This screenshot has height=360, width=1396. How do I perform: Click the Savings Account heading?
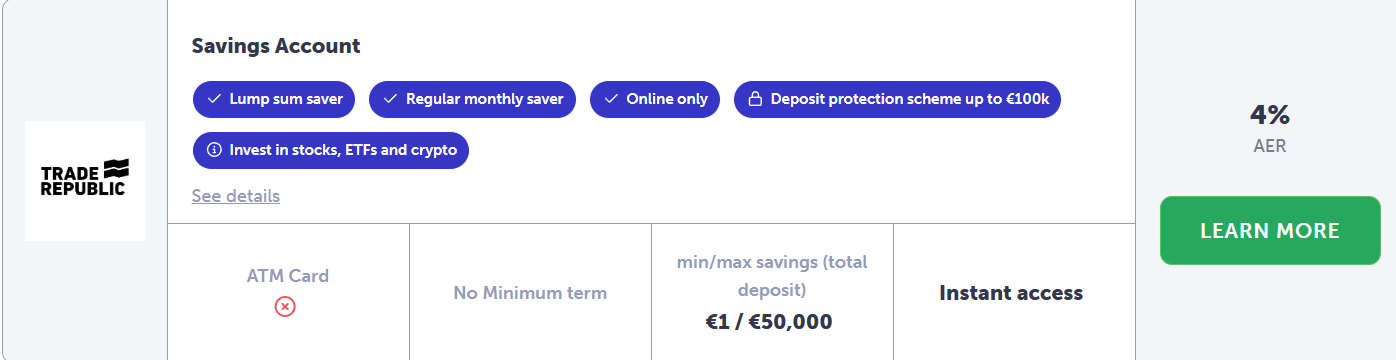pos(276,46)
